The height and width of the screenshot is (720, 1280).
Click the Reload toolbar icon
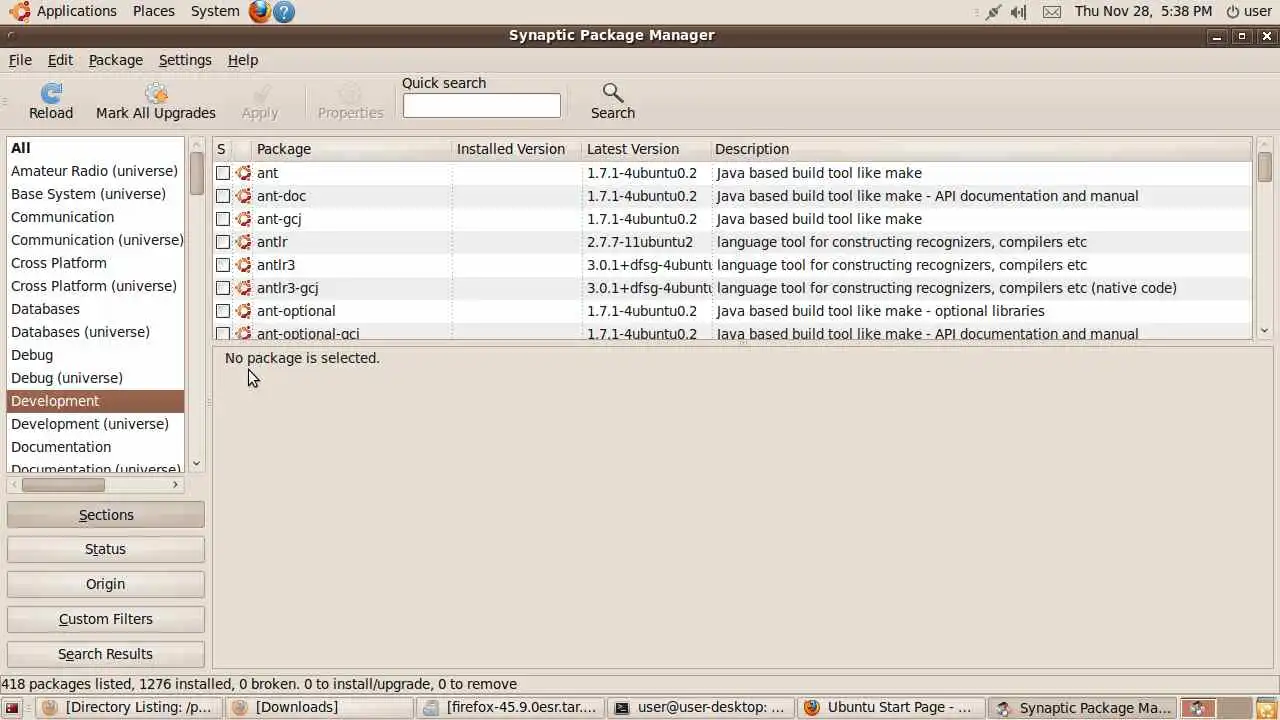point(51,93)
